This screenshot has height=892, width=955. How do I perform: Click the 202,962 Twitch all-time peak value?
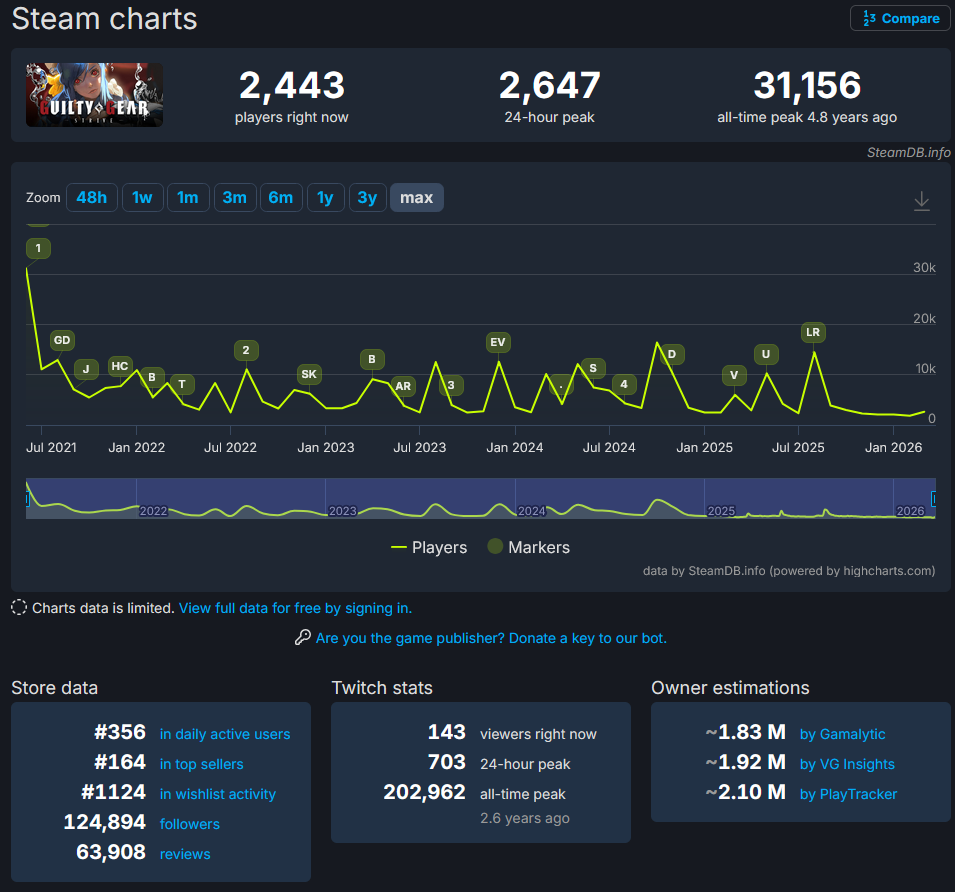(425, 792)
